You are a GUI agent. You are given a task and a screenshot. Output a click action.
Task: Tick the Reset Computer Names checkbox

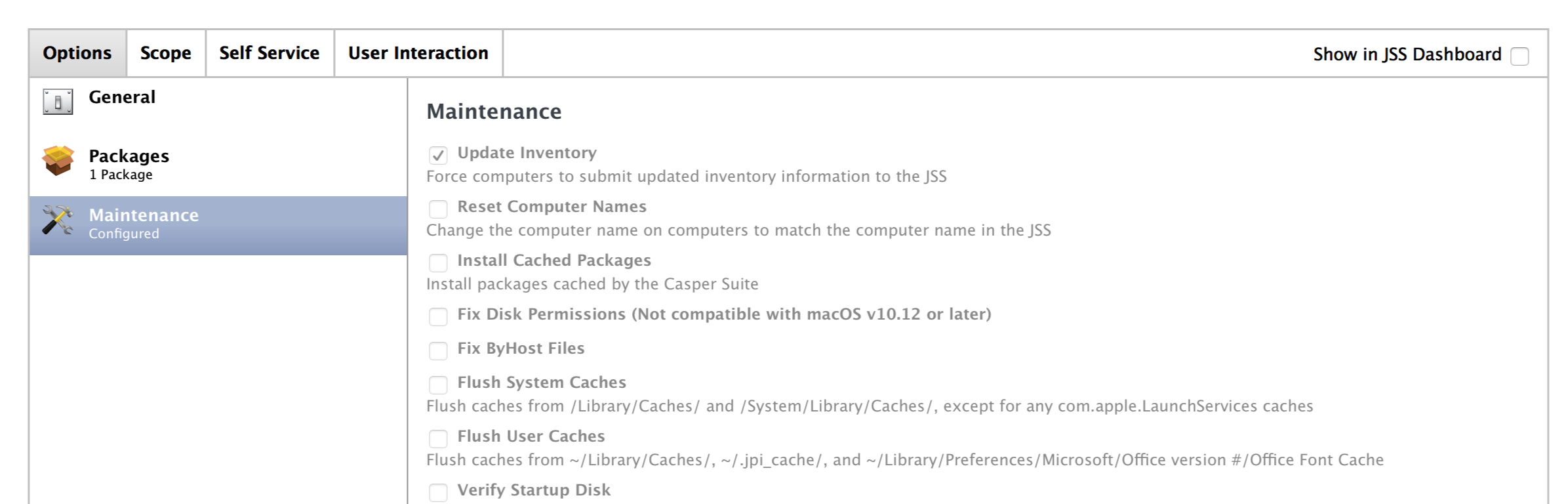point(438,209)
